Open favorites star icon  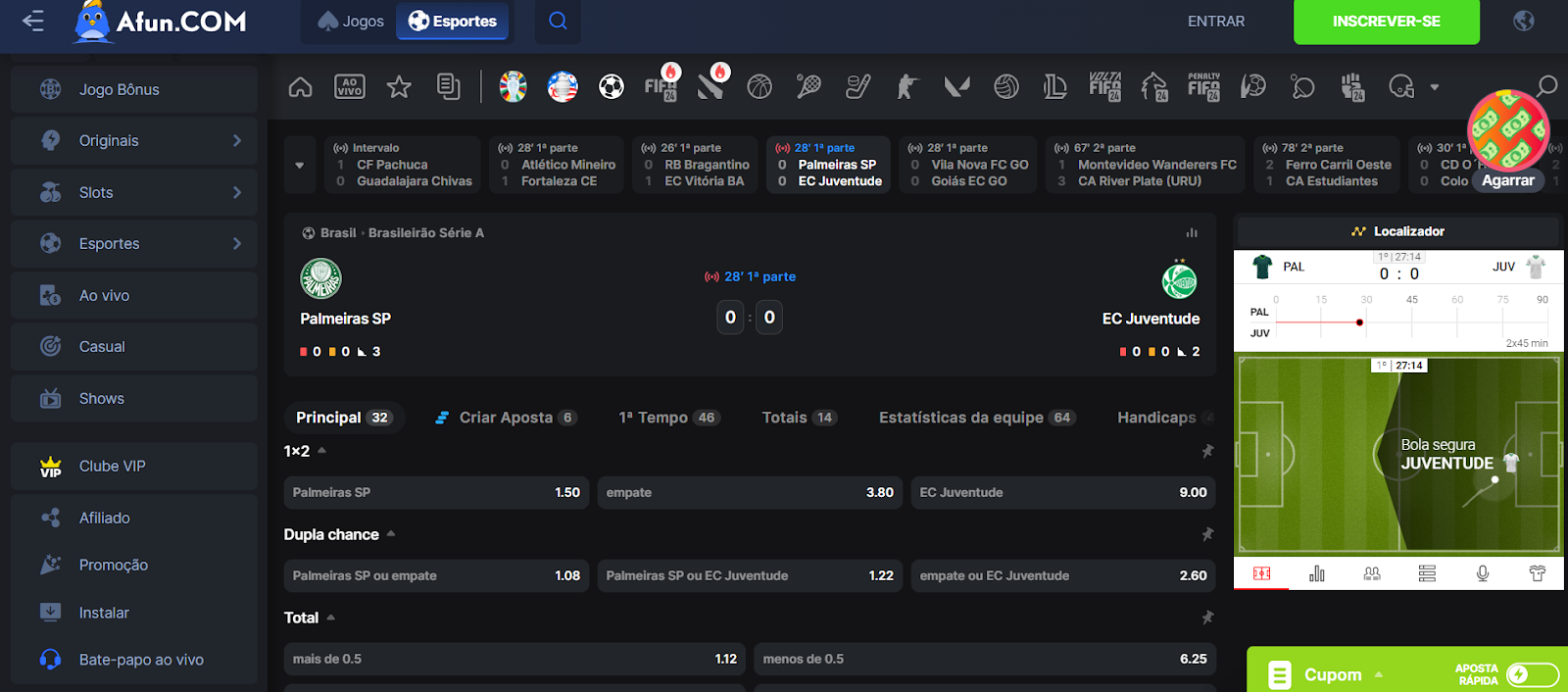coord(399,87)
